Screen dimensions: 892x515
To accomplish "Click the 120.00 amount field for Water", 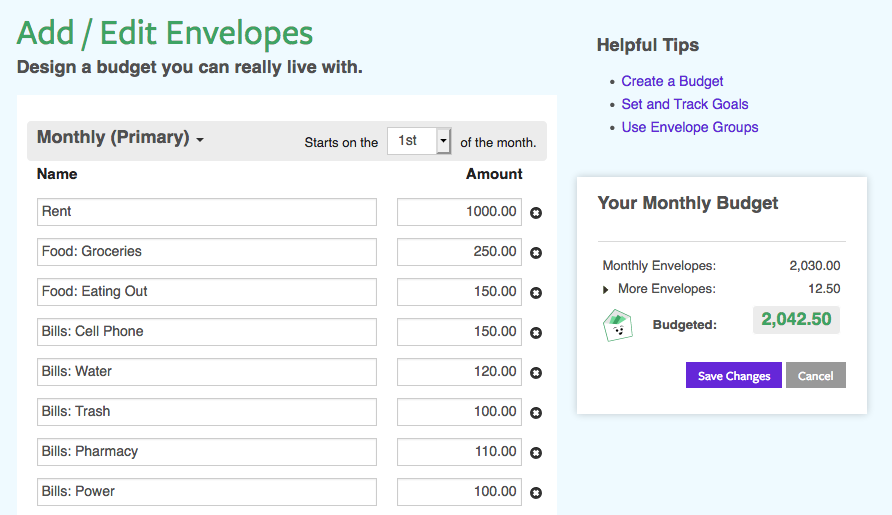I will pyautogui.click(x=459, y=372).
